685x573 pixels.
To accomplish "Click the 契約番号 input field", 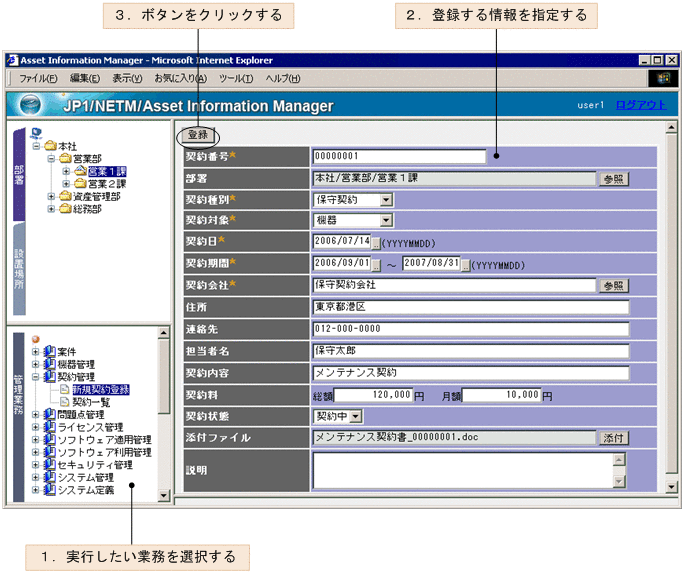I will coord(398,156).
